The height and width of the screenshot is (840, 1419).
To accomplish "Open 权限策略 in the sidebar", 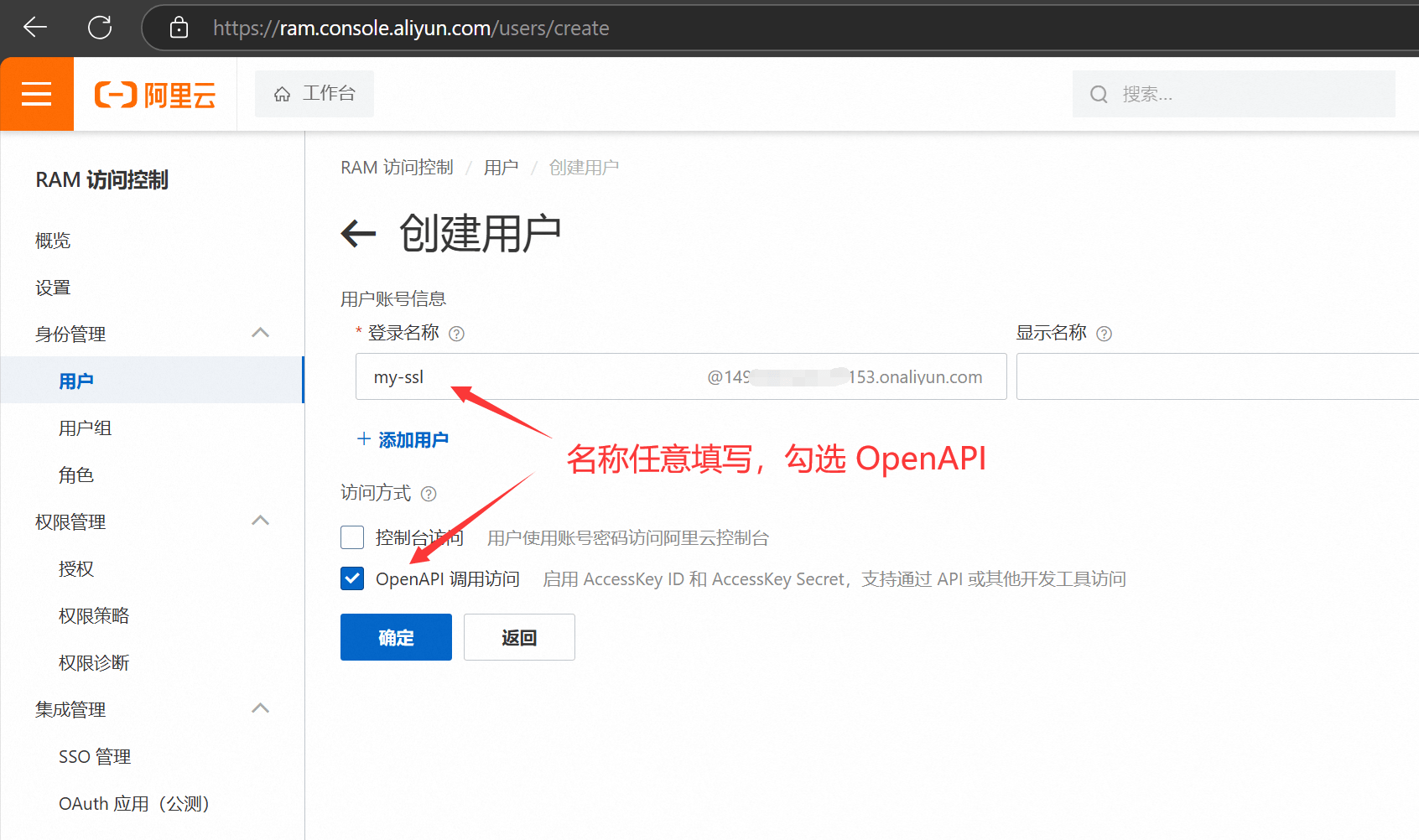I will coord(94,616).
